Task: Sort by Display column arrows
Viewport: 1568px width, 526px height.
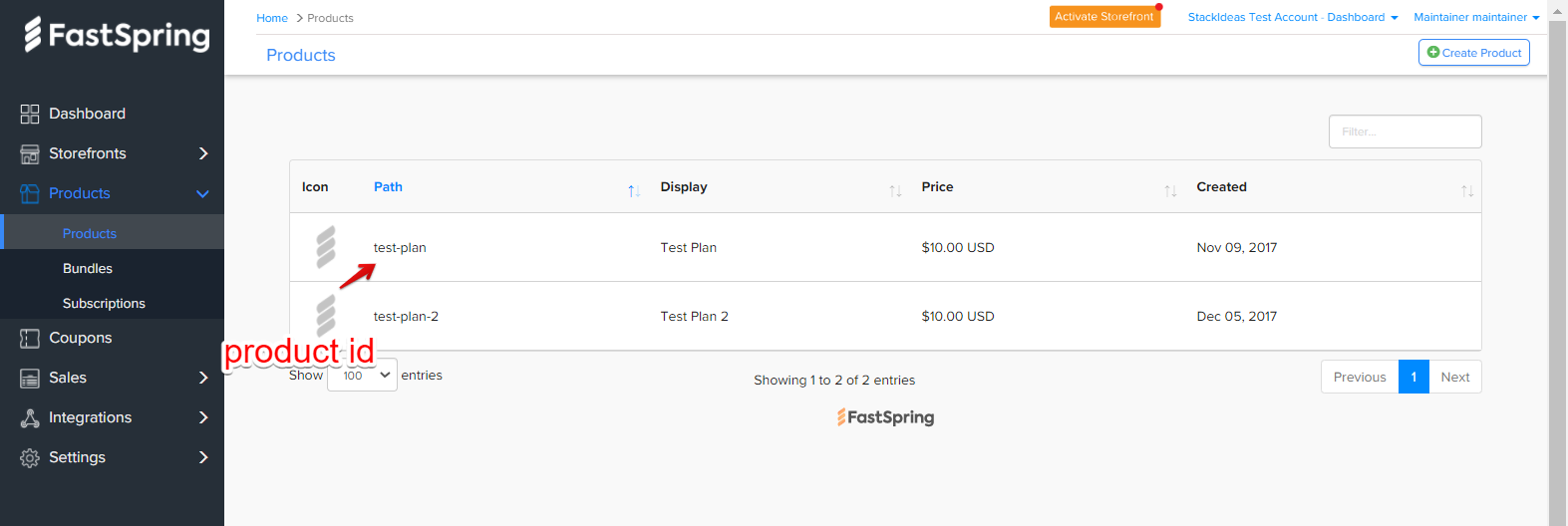Action: tap(895, 190)
